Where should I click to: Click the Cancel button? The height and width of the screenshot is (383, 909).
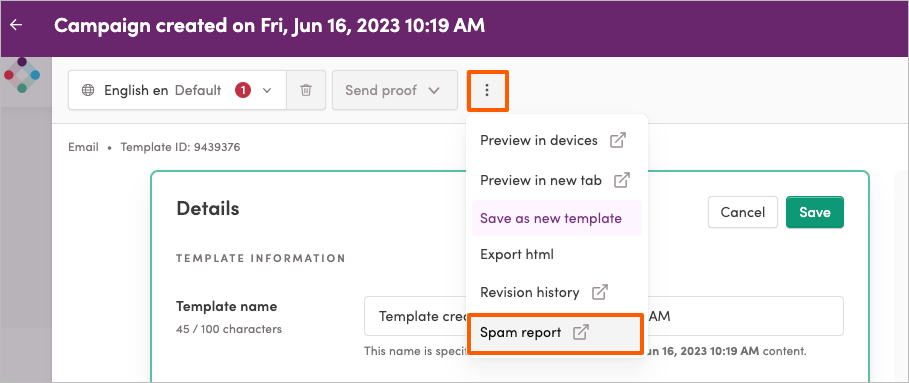tap(743, 212)
